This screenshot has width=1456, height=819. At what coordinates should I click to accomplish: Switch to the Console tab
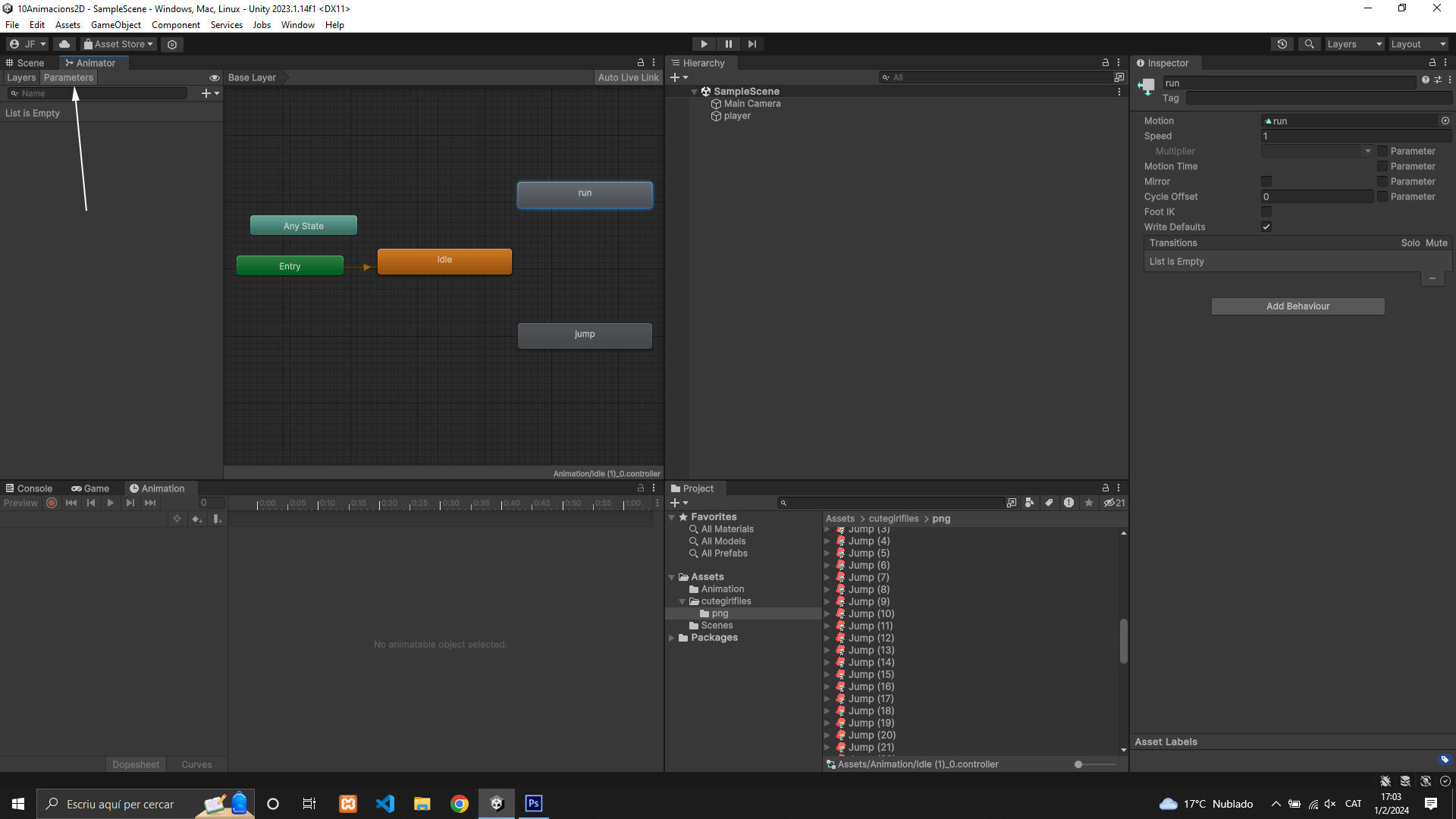(x=29, y=488)
